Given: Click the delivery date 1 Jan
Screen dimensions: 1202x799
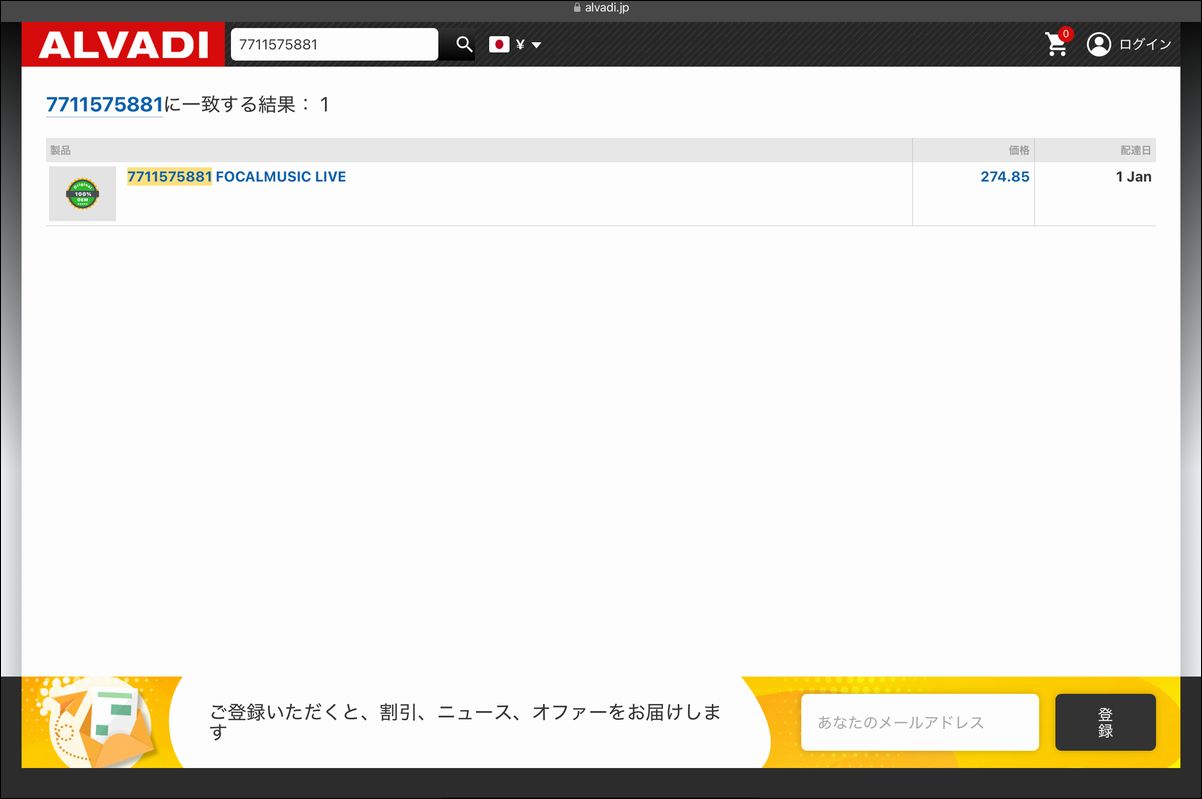Looking at the screenshot, I should pos(1134,177).
